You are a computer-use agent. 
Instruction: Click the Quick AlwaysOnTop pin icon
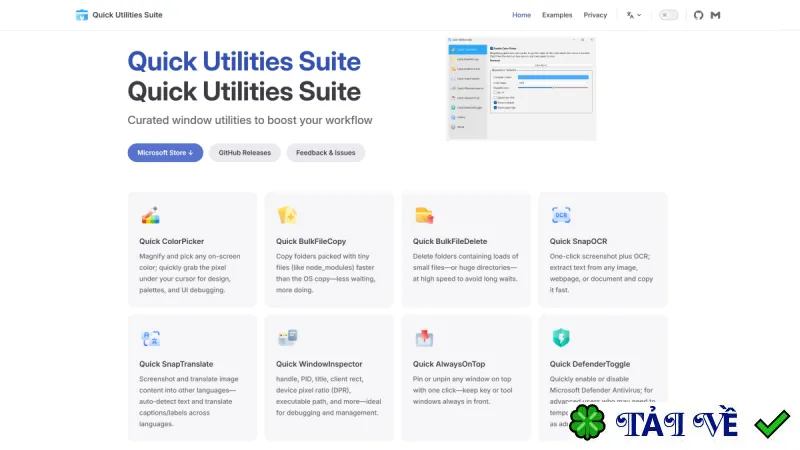[x=424, y=338]
